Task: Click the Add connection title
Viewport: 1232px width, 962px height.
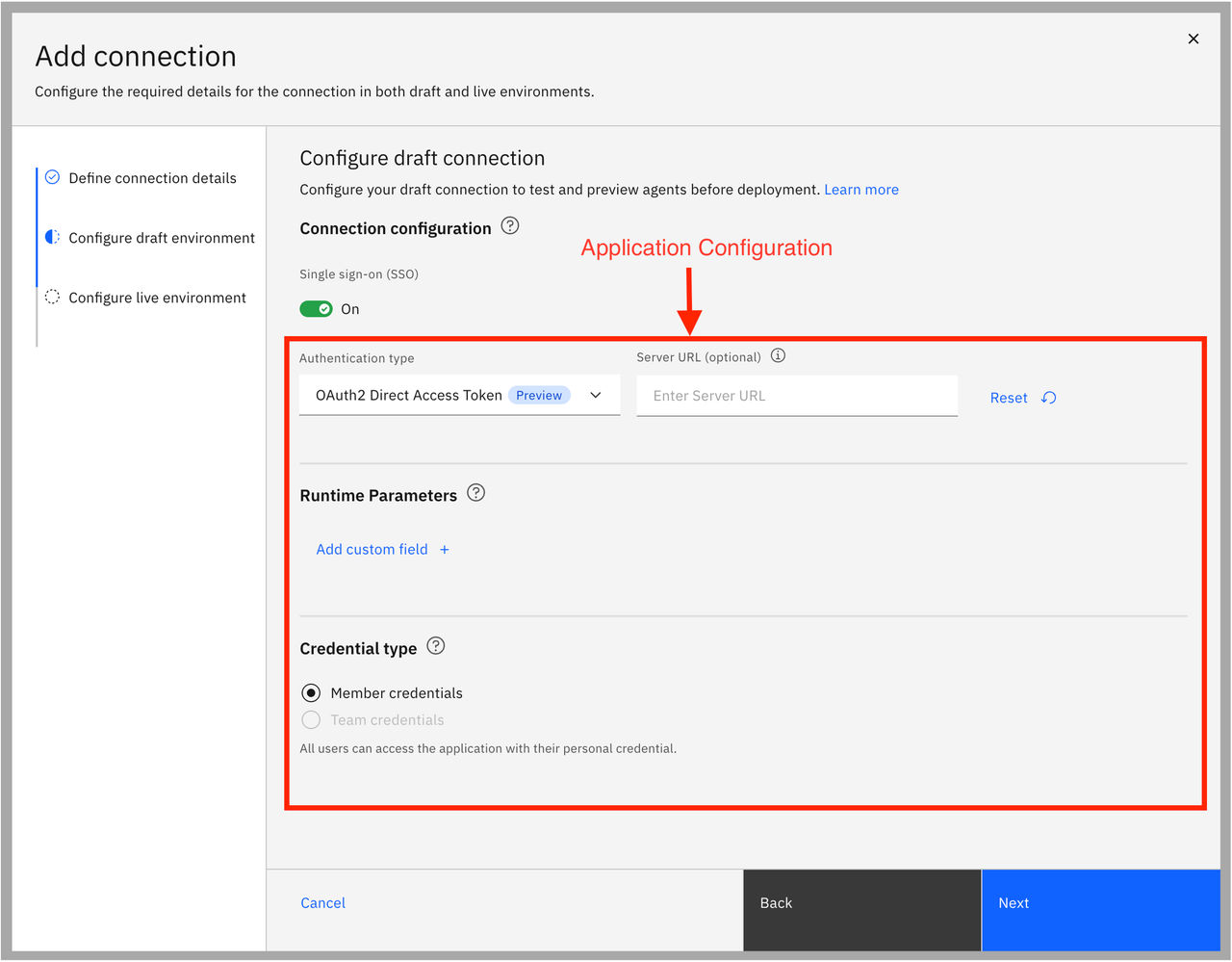Action: tap(136, 56)
